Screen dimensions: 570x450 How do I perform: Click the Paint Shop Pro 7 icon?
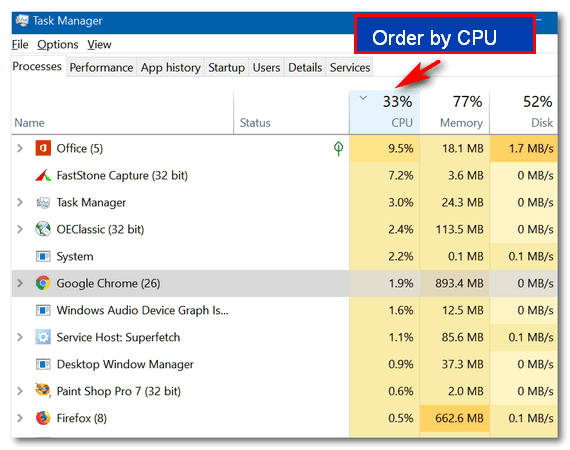point(43,391)
